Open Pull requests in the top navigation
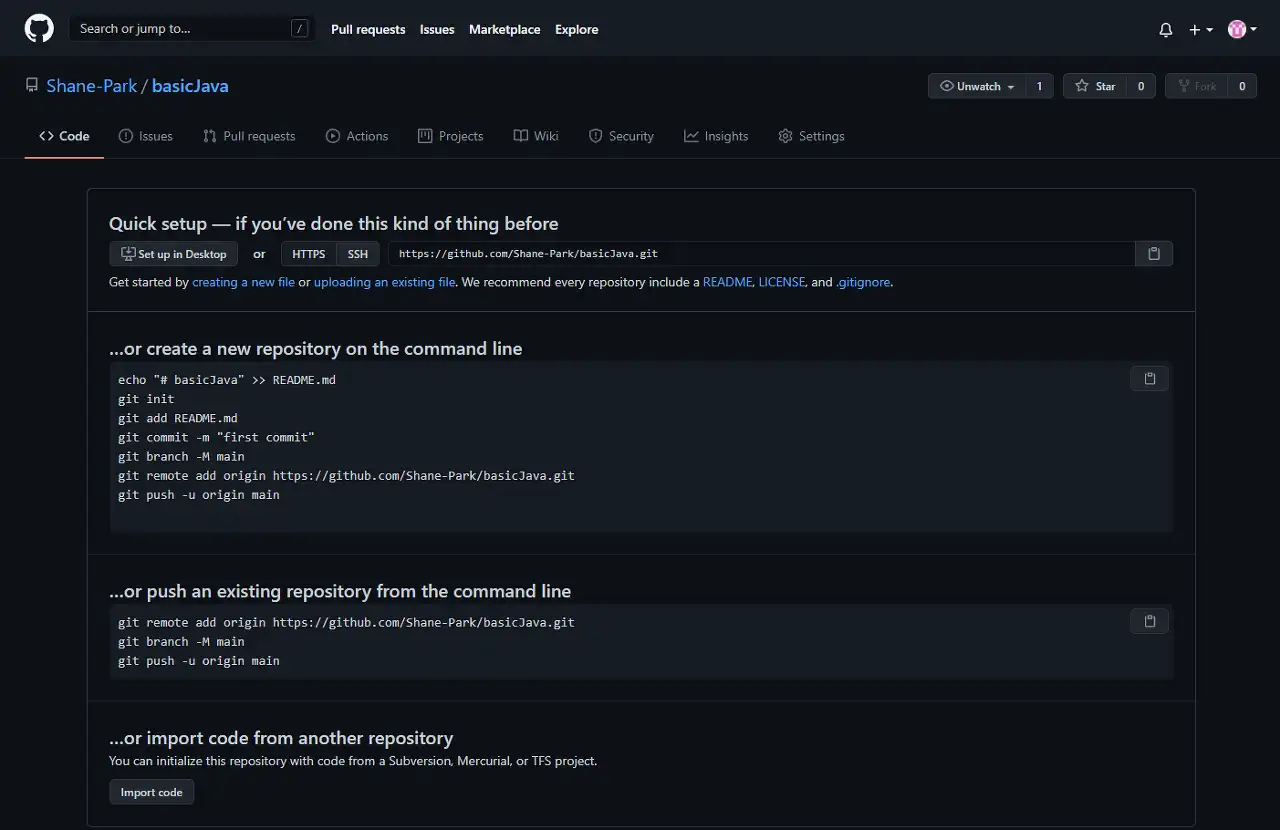The width and height of the screenshot is (1280, 830). (368, 30)
